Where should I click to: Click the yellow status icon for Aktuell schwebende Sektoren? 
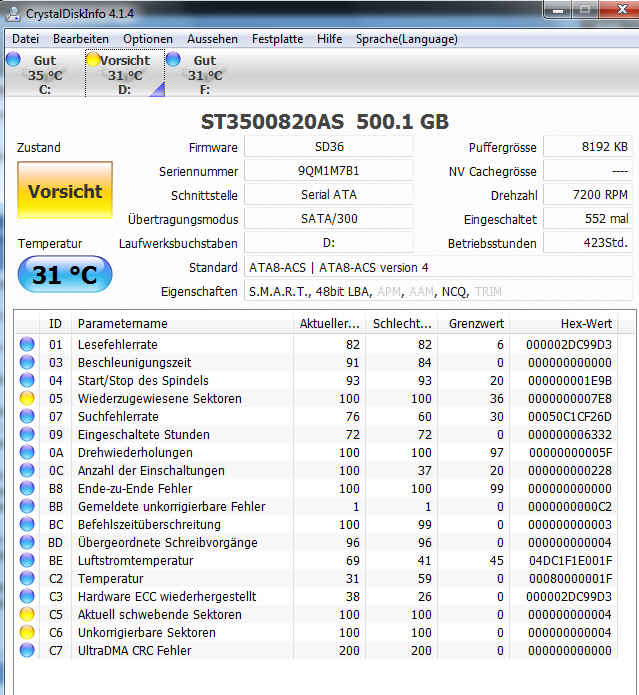pyautogui.click(x=27, y=614)
